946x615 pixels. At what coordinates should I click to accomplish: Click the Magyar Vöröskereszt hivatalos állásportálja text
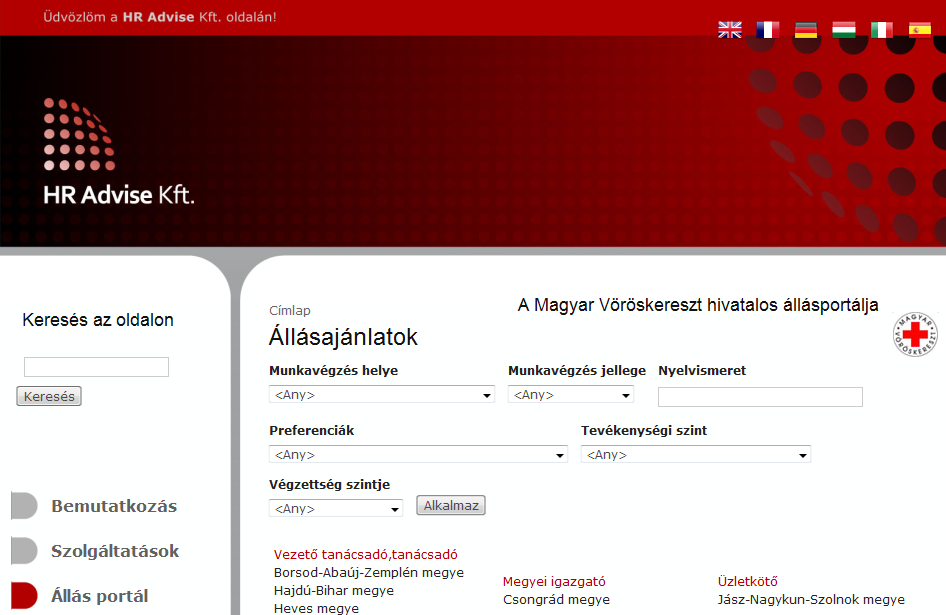pos(698,305)
